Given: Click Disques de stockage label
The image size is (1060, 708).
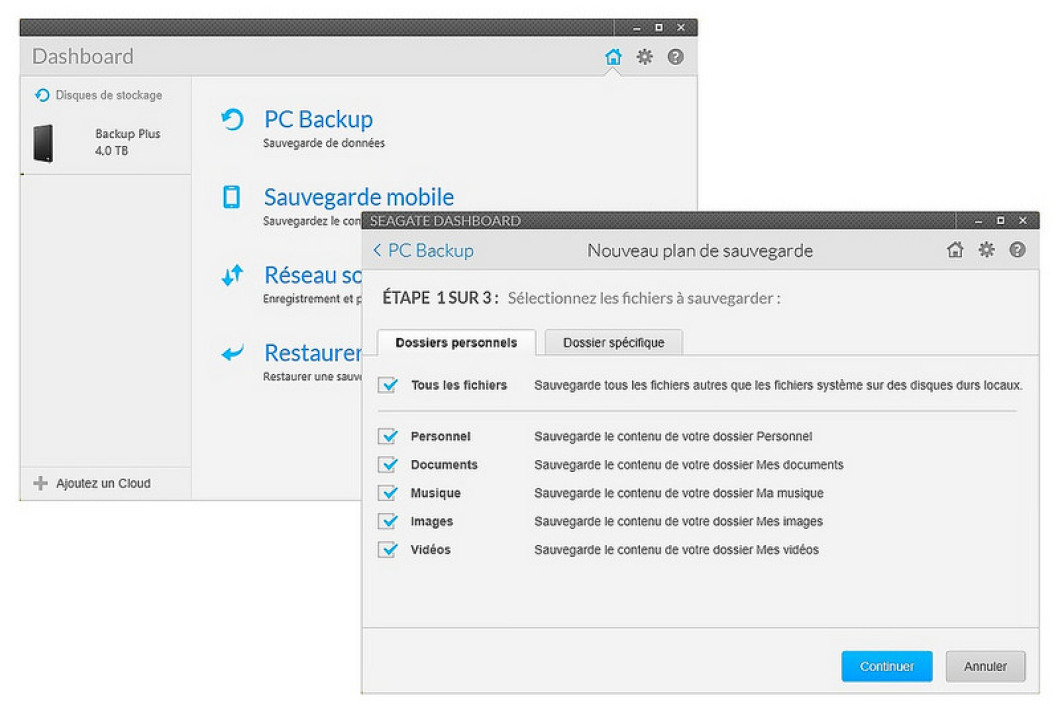Looking at the screenshot, I should (x=109, y=95).
